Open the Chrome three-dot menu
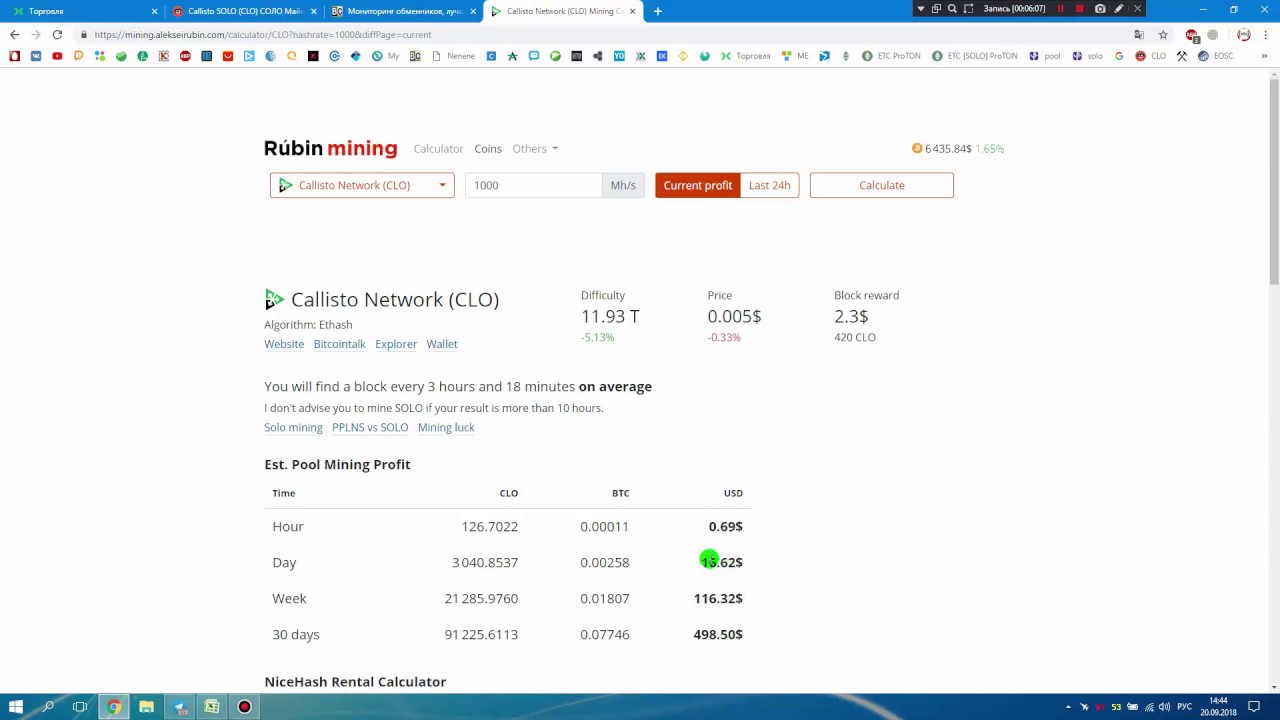 click(1265, 34)
